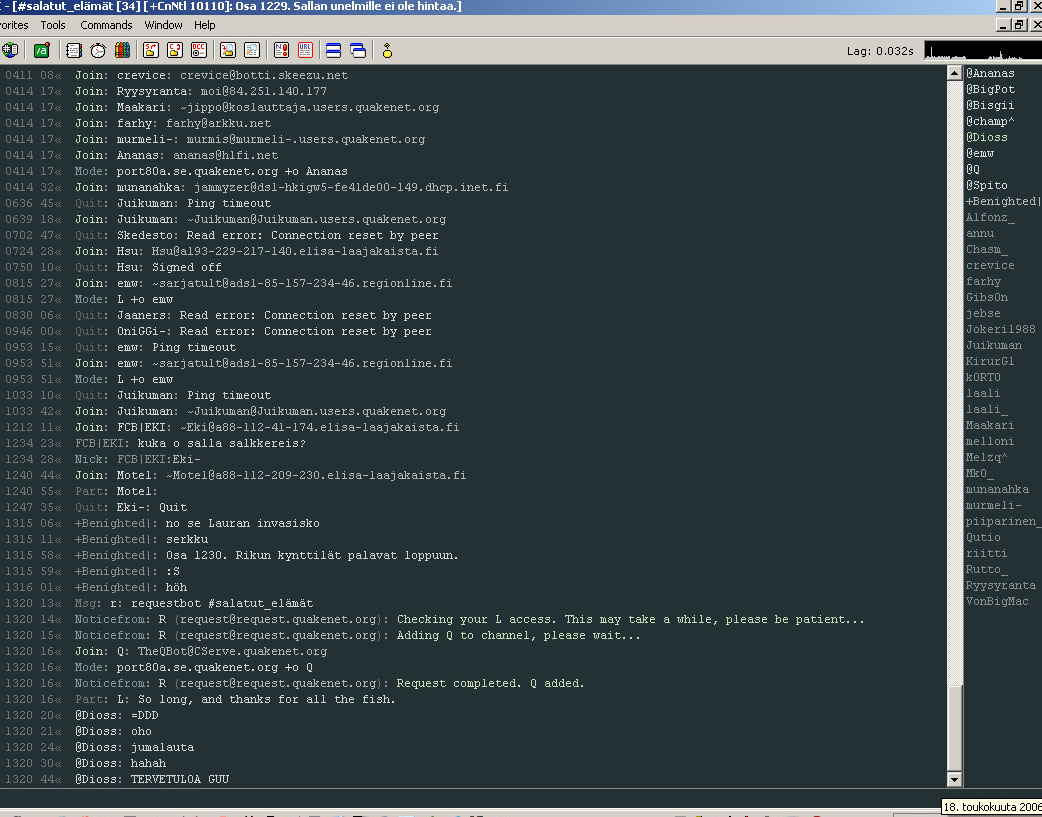Select GibsOn in the nick list

(x=987, y=297)
